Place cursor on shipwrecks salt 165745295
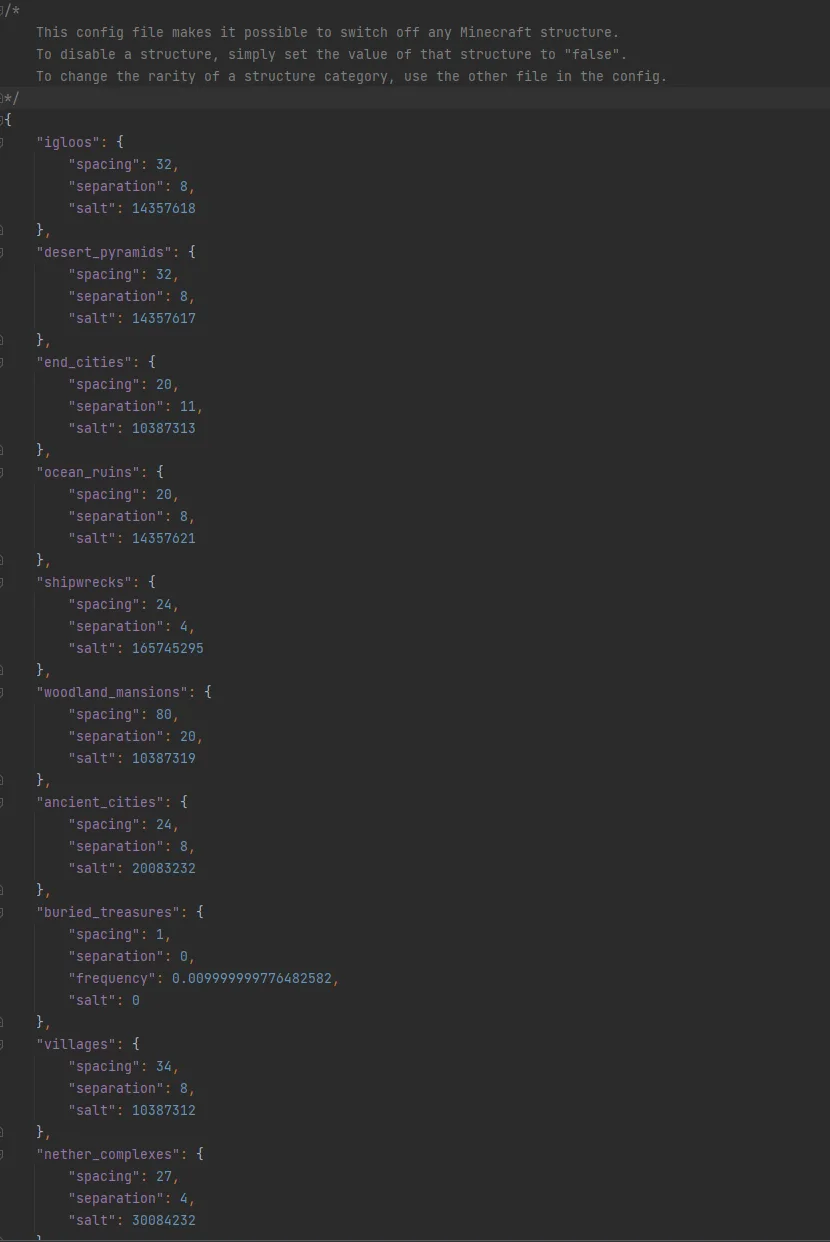This screenshot has height=1242, width=830. pyautogui.click(x=168, y=648)
